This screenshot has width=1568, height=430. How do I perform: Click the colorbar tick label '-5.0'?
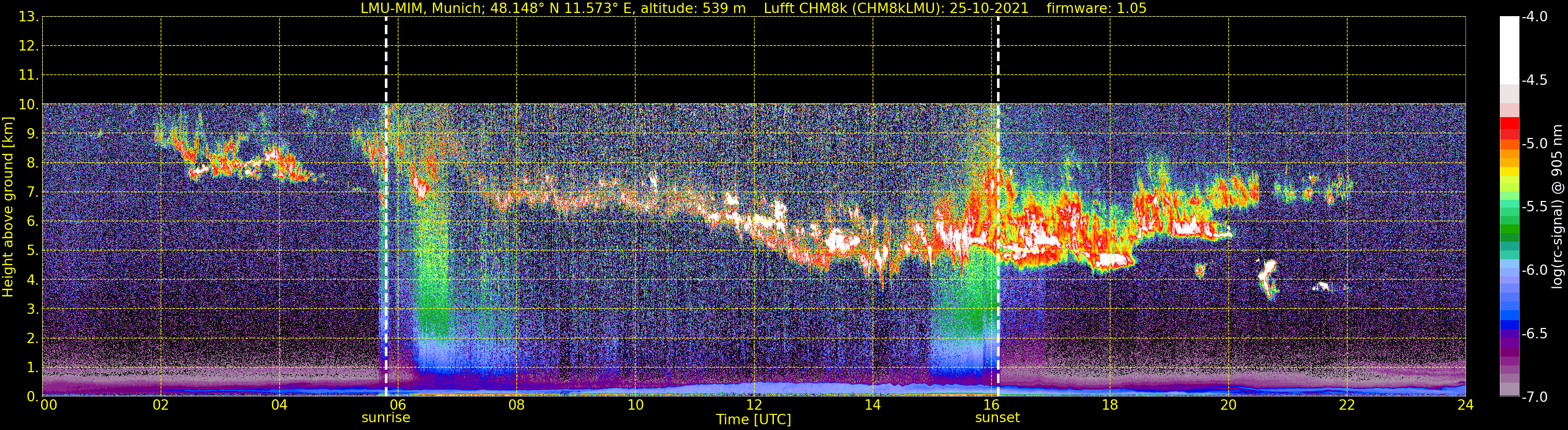tap(1534, 144)
